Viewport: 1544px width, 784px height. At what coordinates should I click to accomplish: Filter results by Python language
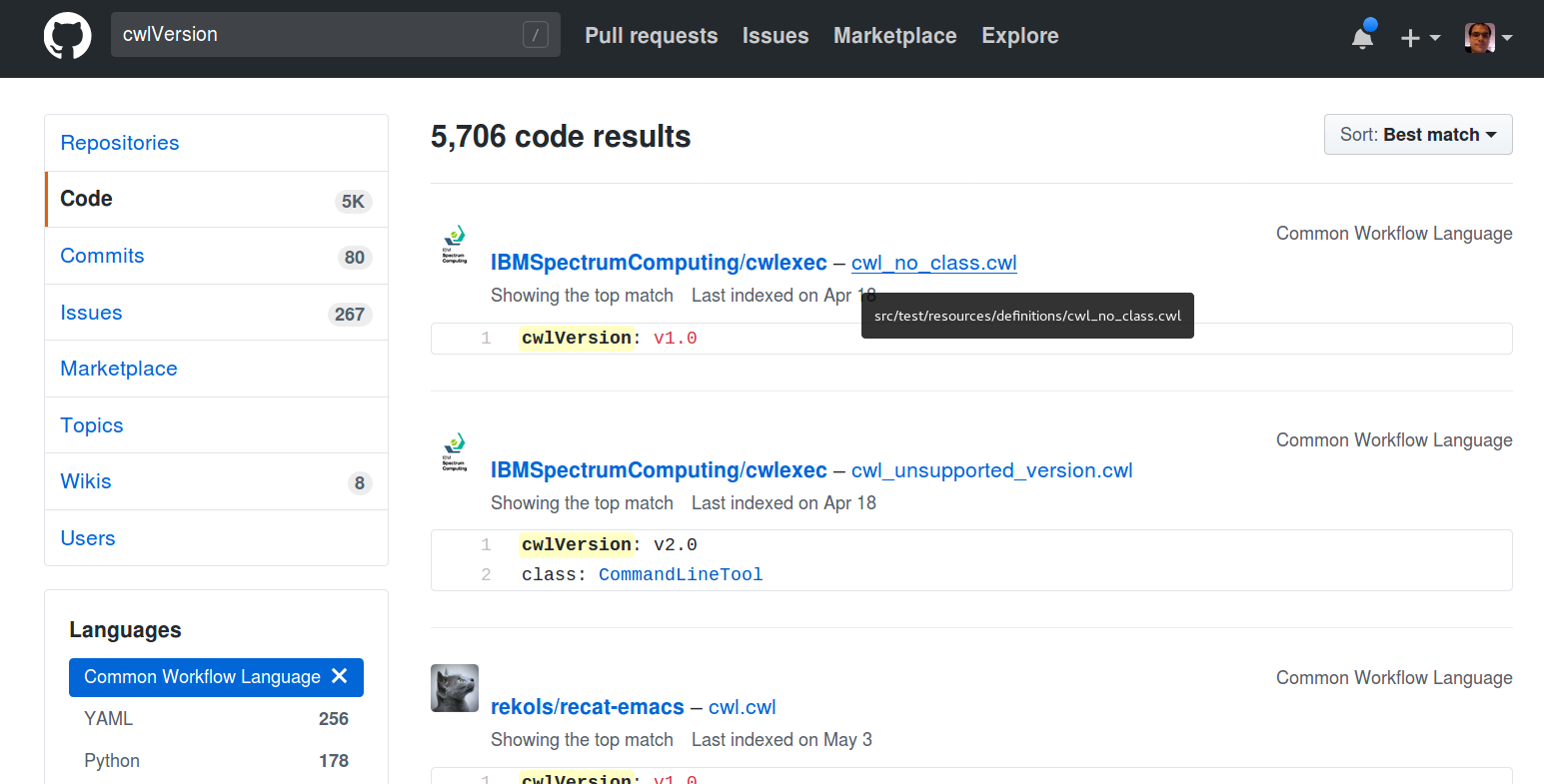click(x=216, y=761)
